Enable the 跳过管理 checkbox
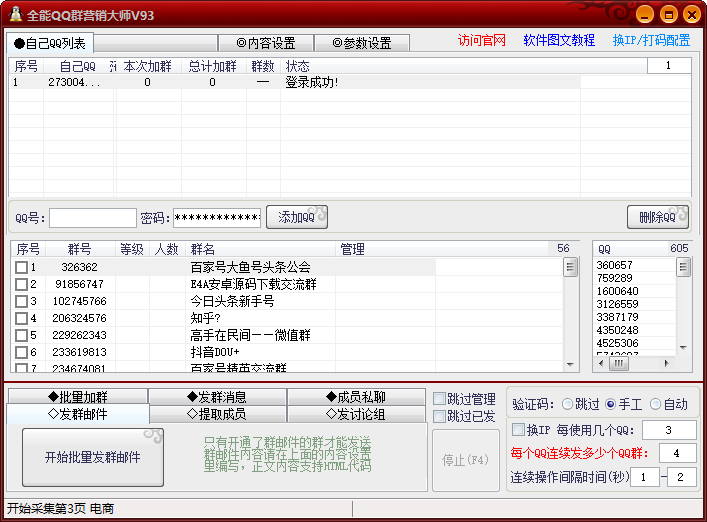The width and height of the screenshot is (707, 522). coord(439,398)
